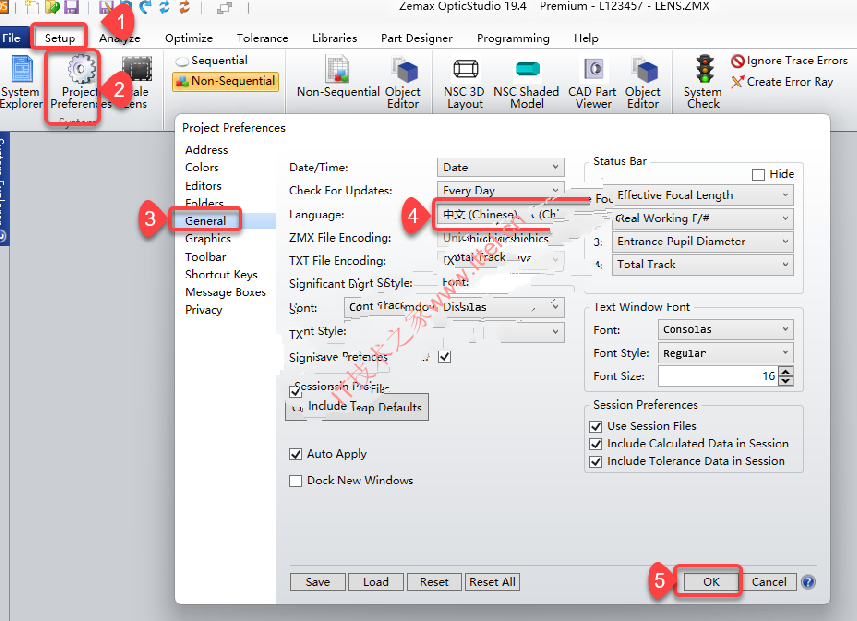Viewport: 857px width, 621px height.
Task: Select Message Boxes in preferences list
Action: pos(225,292)
